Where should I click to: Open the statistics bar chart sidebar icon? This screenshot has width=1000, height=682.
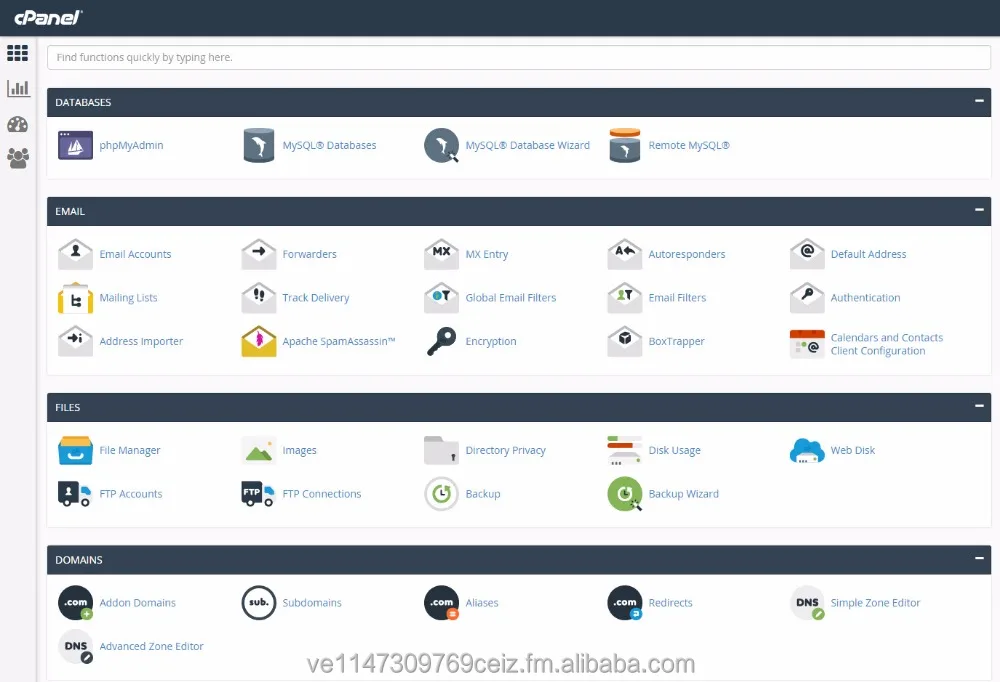coord(18,88)
